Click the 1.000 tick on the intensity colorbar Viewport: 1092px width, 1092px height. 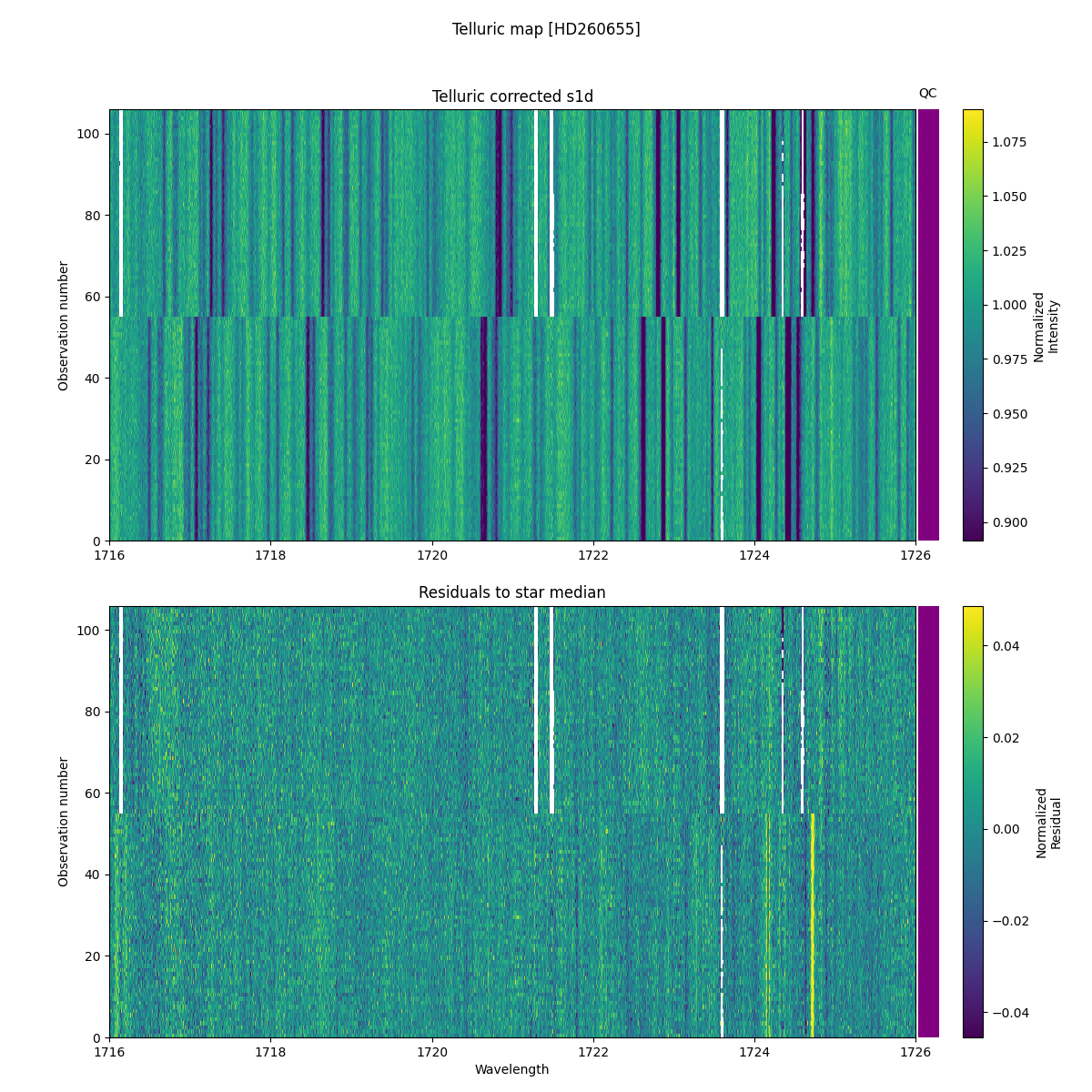(1009, 305)
